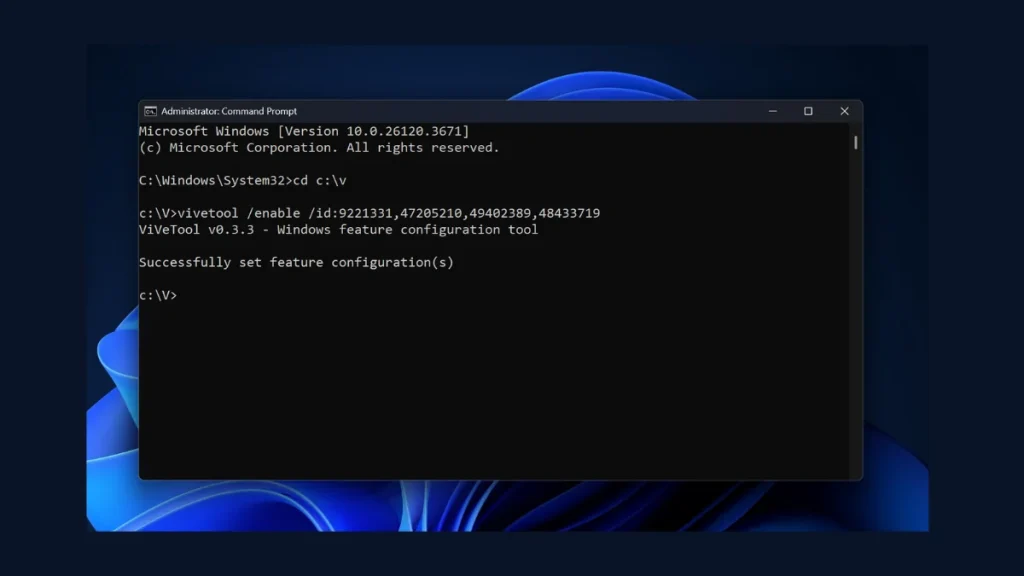Click the final empty "c:\V>" prompt line
The width and height of the screenshot is (1024, 576).
click(x=157, y=295)
